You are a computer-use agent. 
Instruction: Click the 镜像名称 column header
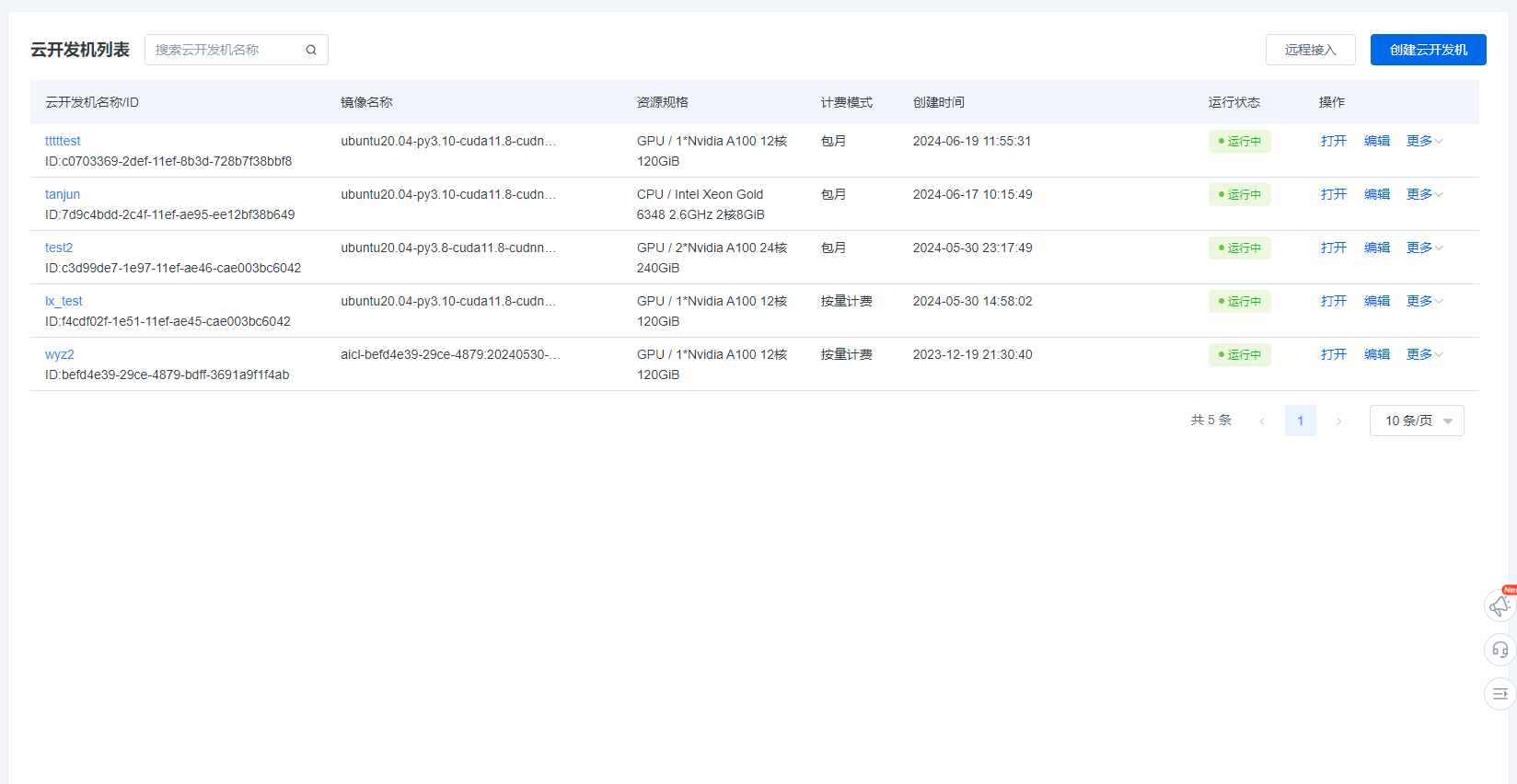click(366, 102)
